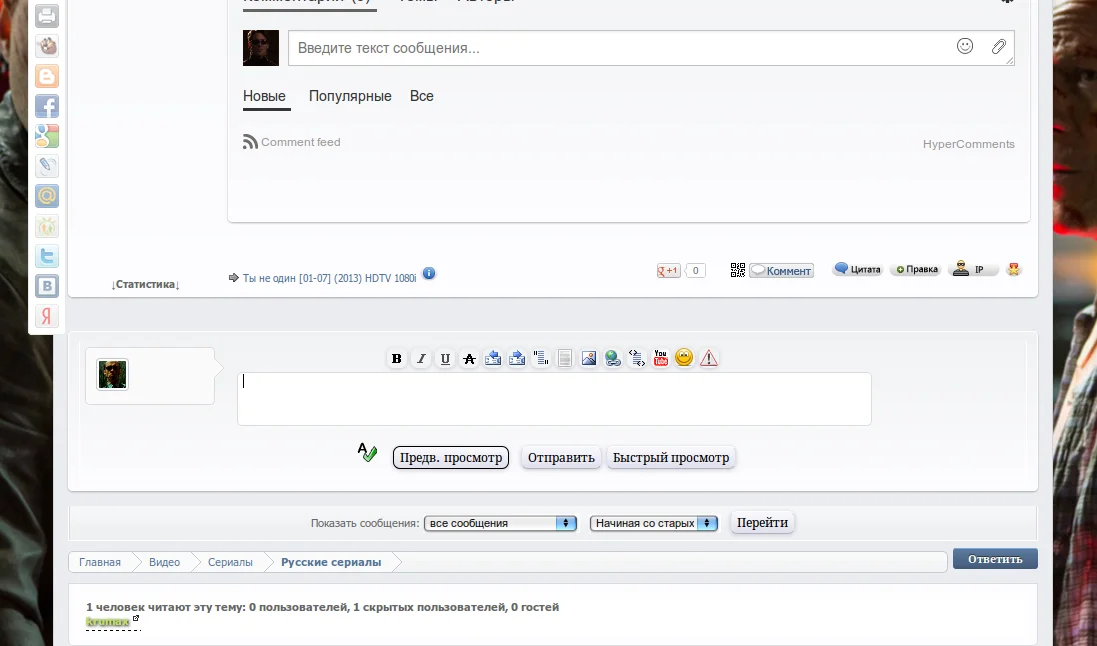Share via Google icon in sidebar
The image size is (1097, 646).
[x=47, y=136]
